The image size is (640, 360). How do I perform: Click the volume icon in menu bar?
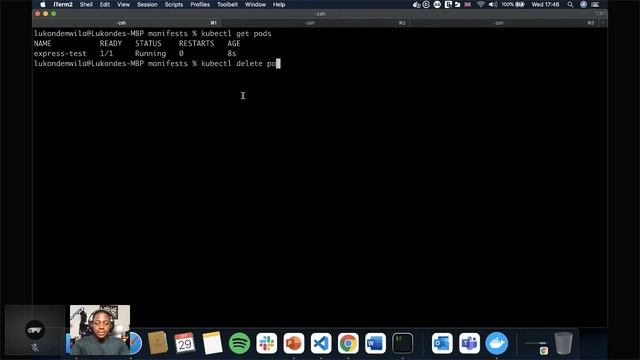pos(493,4)
